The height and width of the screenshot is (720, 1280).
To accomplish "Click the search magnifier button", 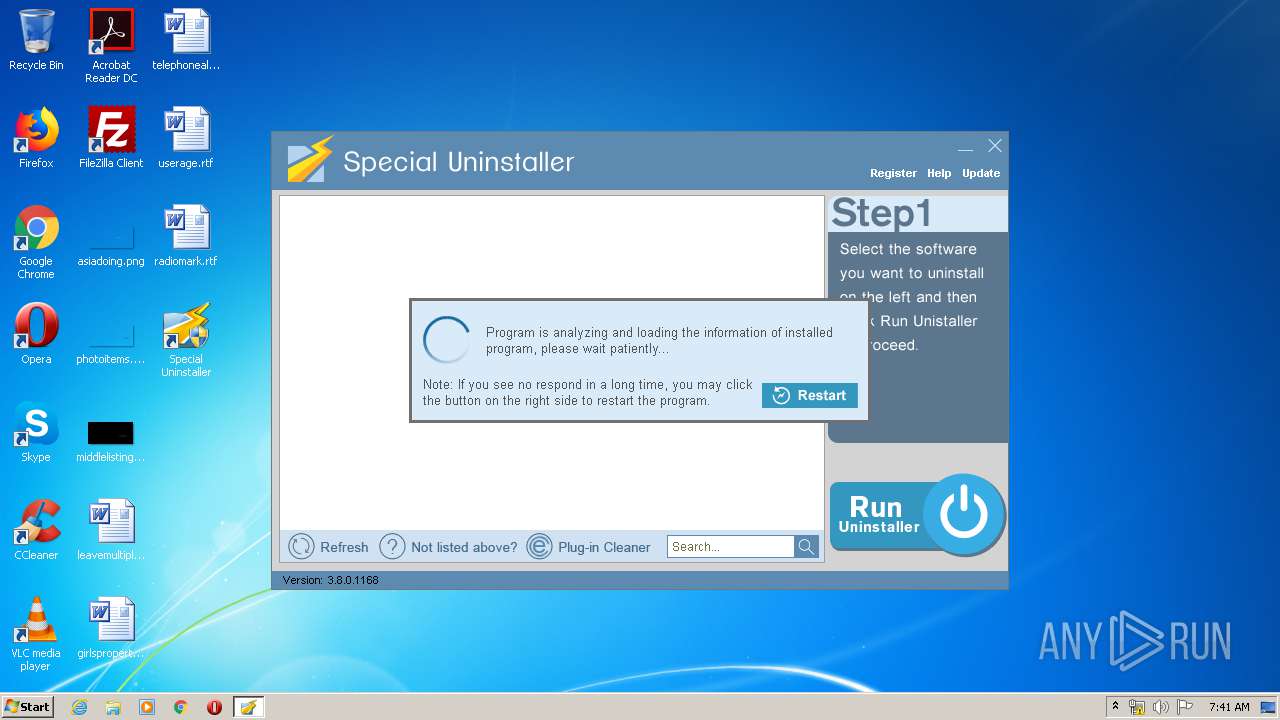I will pos(806,546).
